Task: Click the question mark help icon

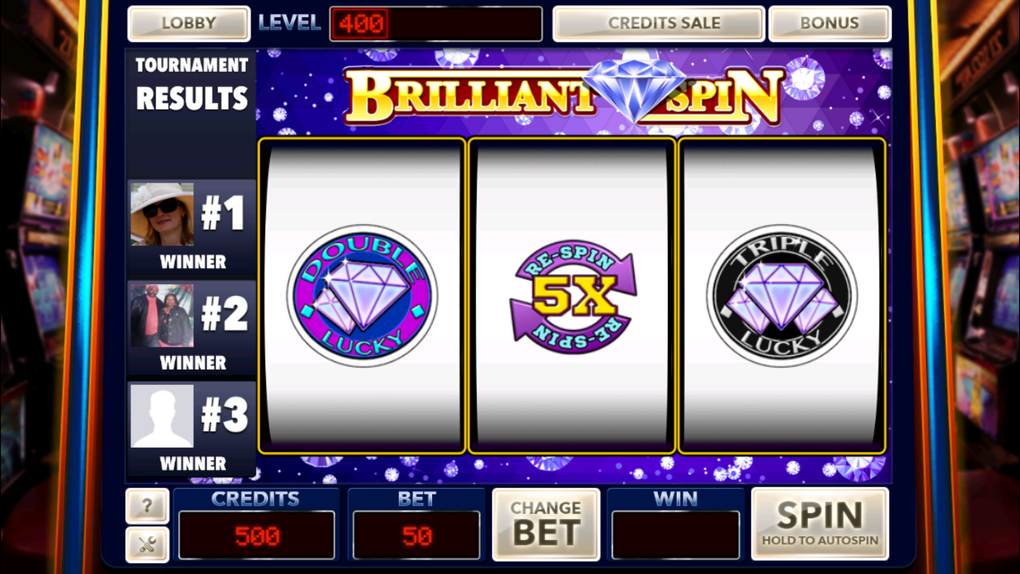Action: point(147,505)
